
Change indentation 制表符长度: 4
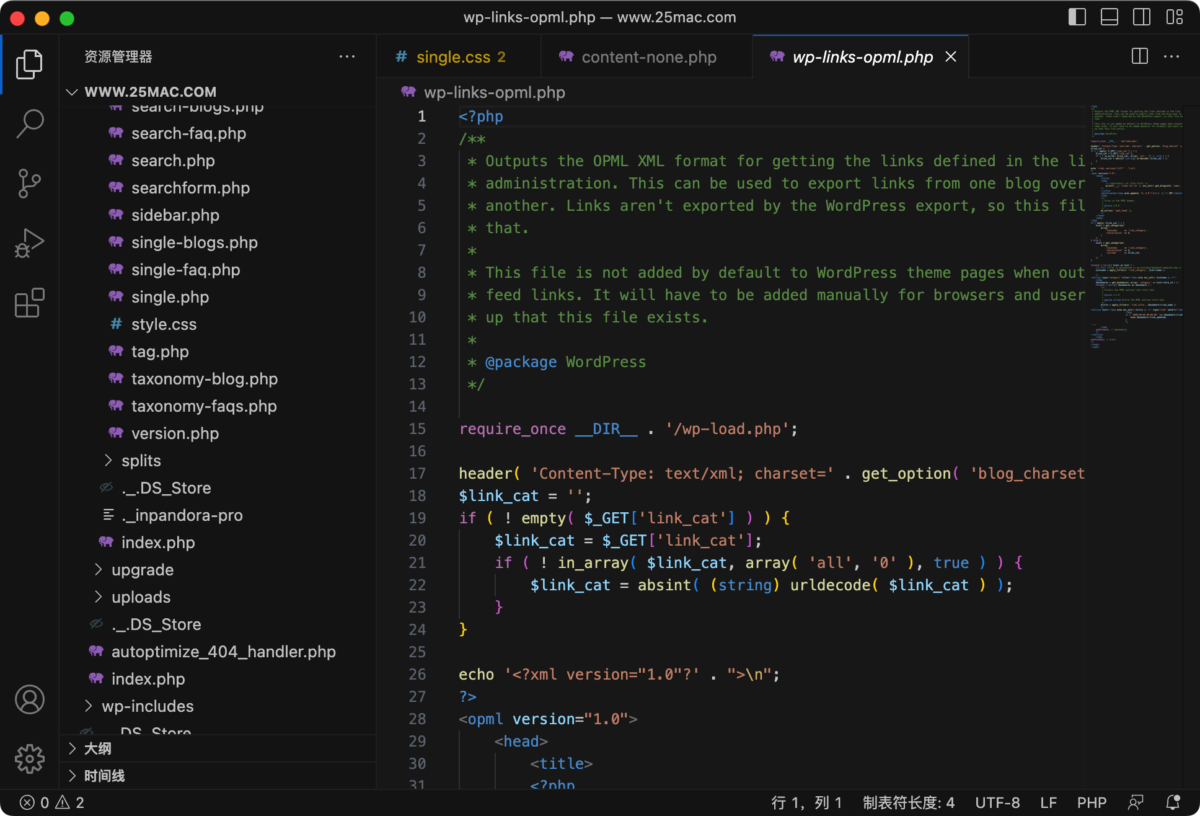908,802
